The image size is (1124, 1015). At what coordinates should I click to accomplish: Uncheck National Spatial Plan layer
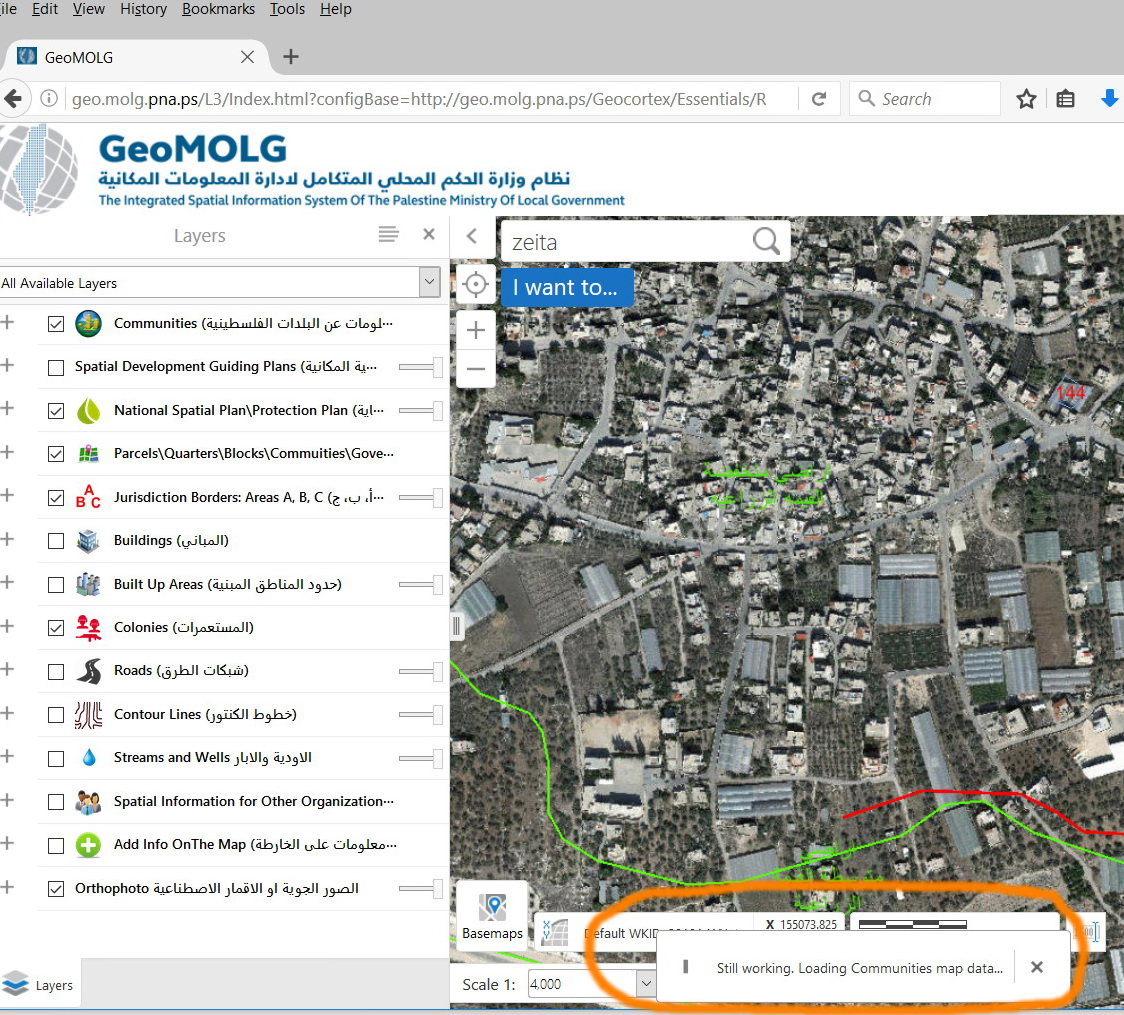(x=56, y=411)
